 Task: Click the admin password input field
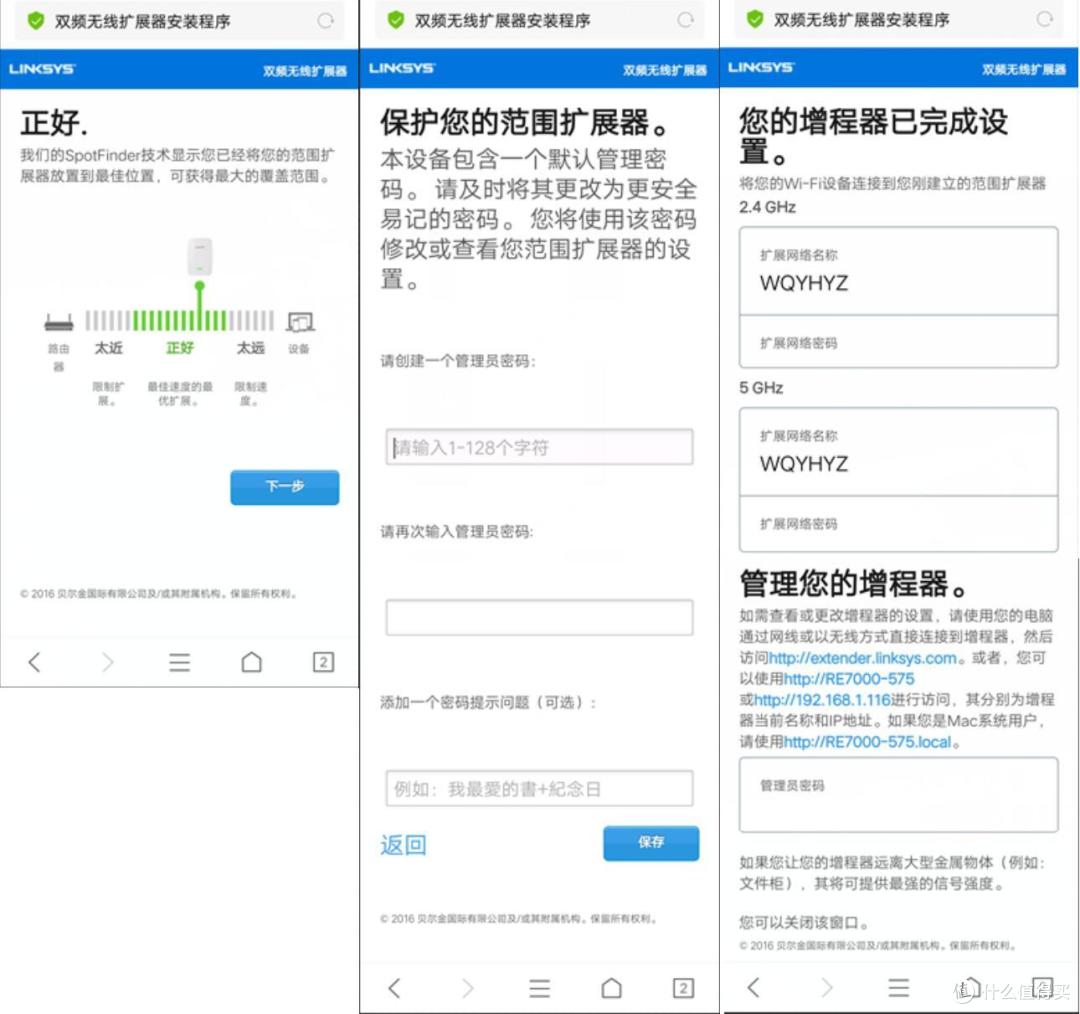tap(539, 447)
